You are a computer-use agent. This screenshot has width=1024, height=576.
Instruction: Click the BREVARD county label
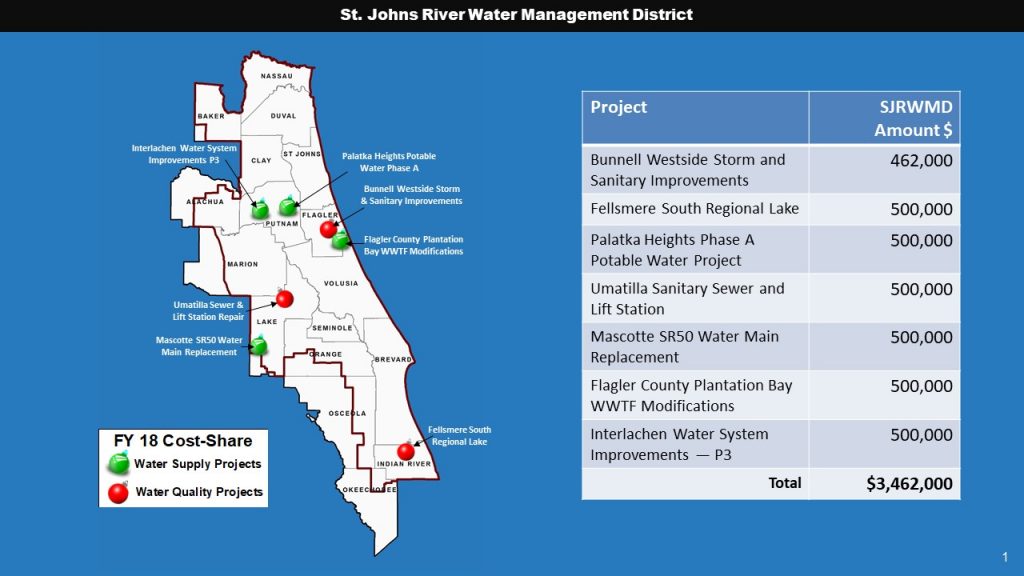tap(393, 359)
